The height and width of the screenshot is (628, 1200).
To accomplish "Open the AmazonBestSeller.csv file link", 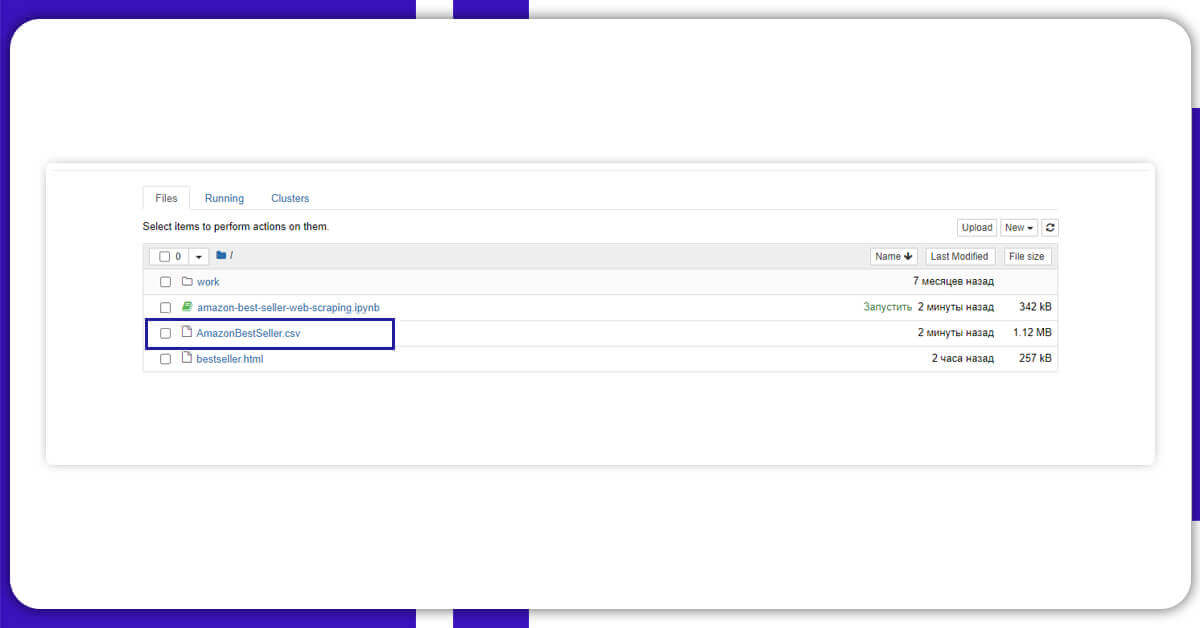I will pos(248,333).
